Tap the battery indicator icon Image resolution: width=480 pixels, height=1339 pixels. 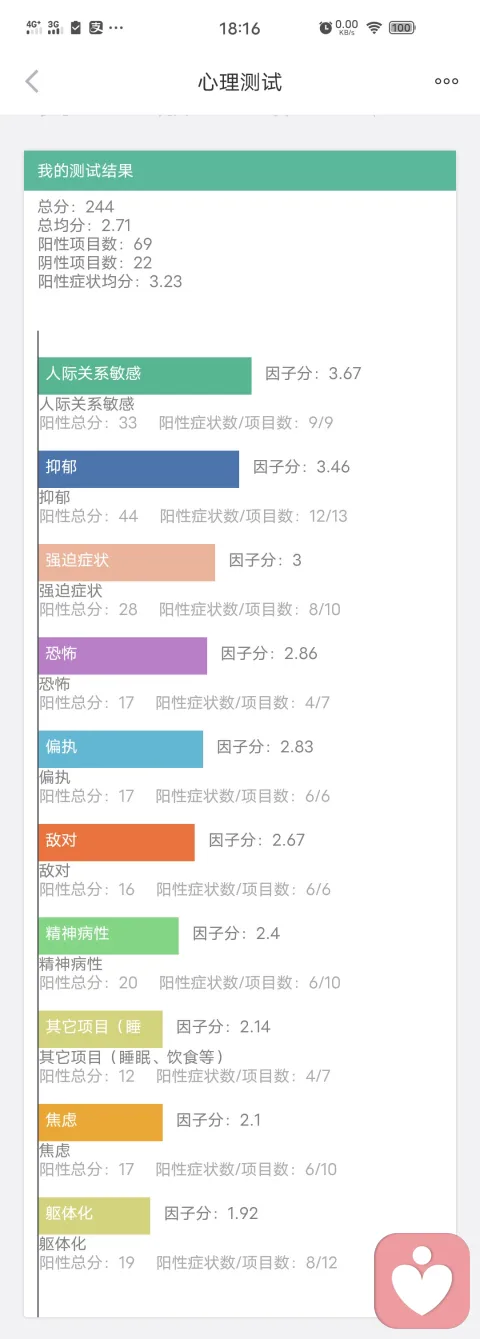pos(402,28)
